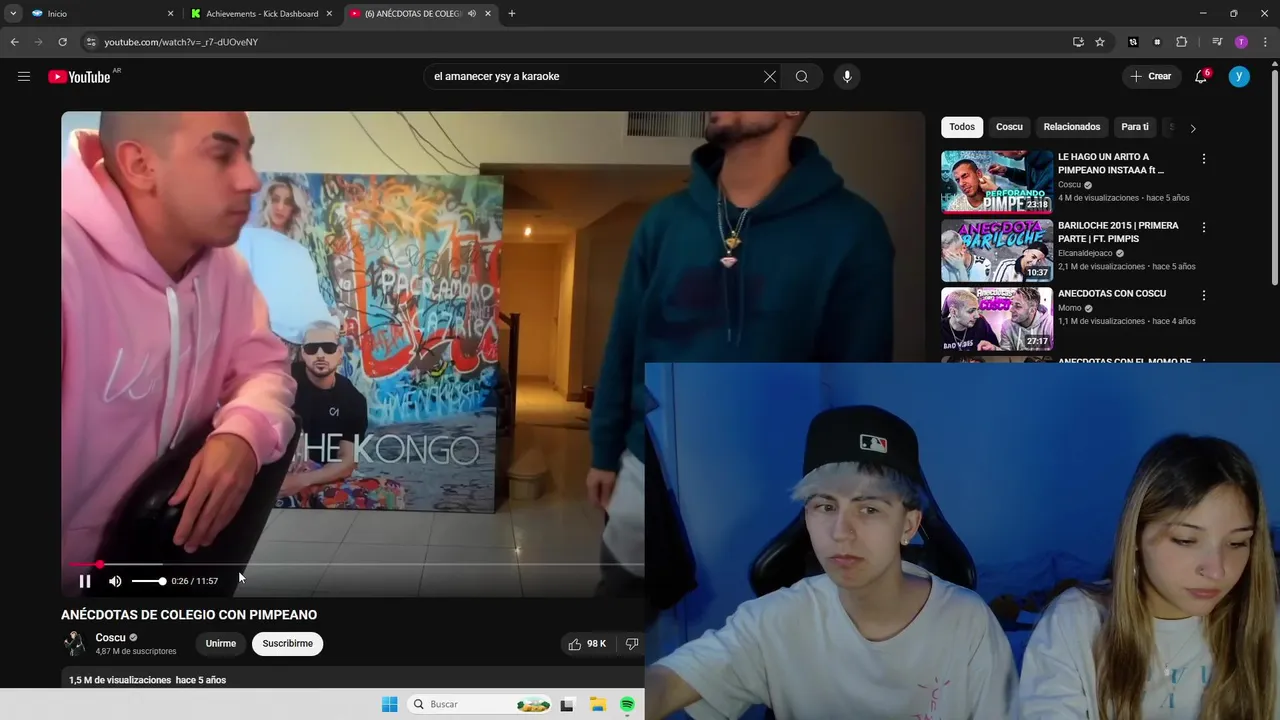Open Chrome media controls icon

pyautogui.click(x=1216, y=42)
